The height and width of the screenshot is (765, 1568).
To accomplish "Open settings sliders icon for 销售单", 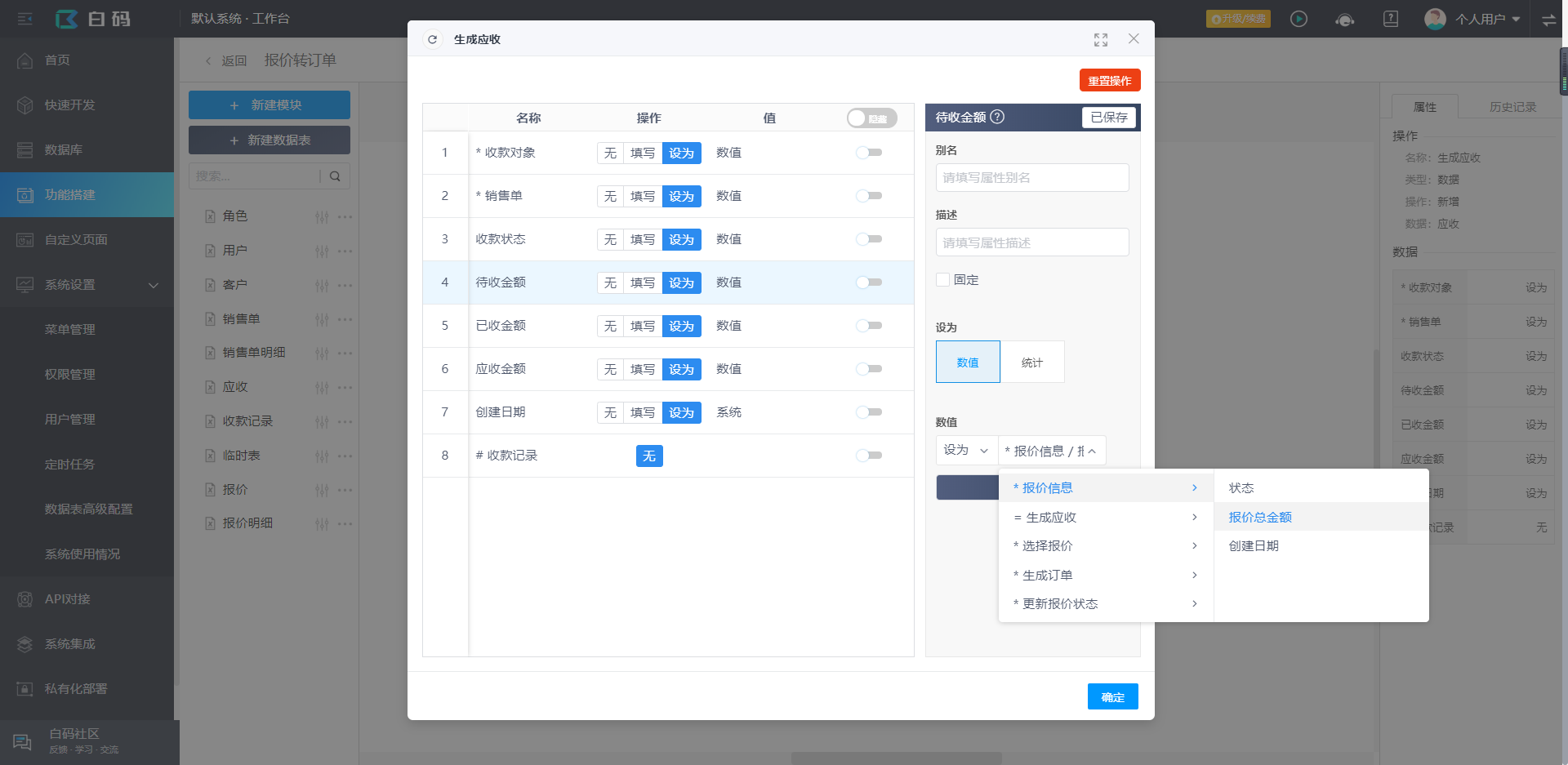I will tap(322, 320).
